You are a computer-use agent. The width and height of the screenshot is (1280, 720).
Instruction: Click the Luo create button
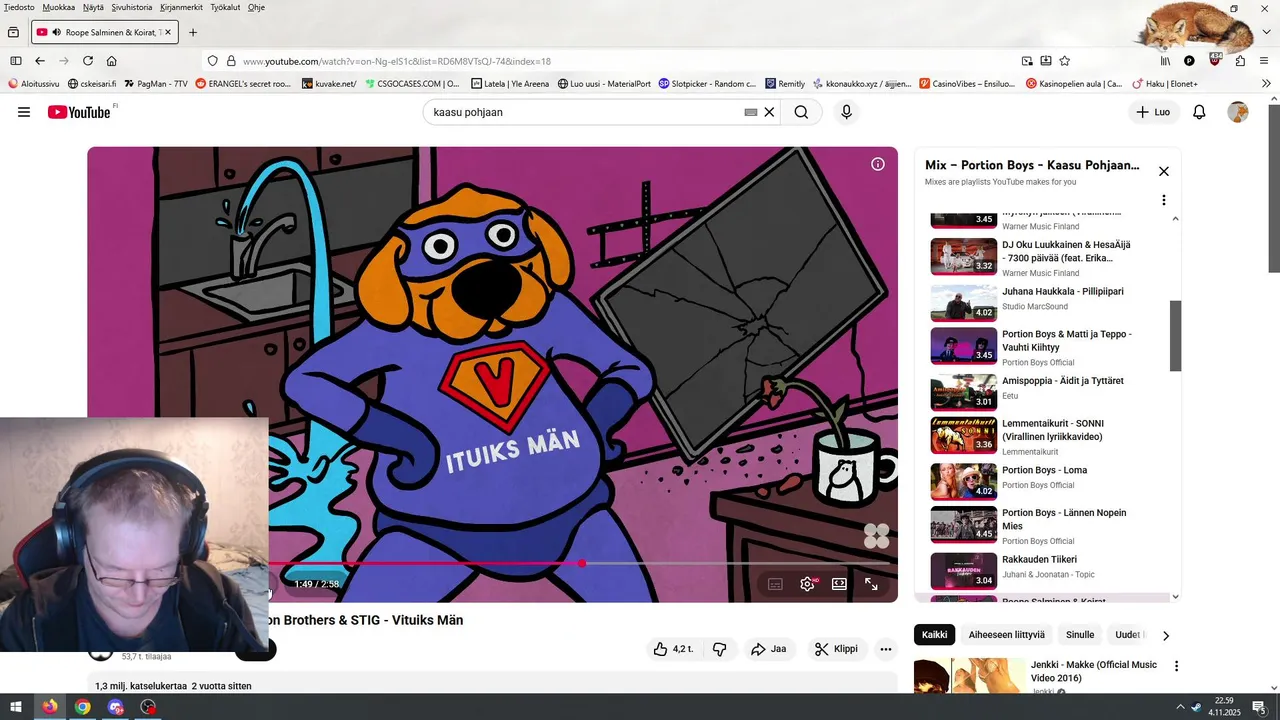[x=1153, y=112]
